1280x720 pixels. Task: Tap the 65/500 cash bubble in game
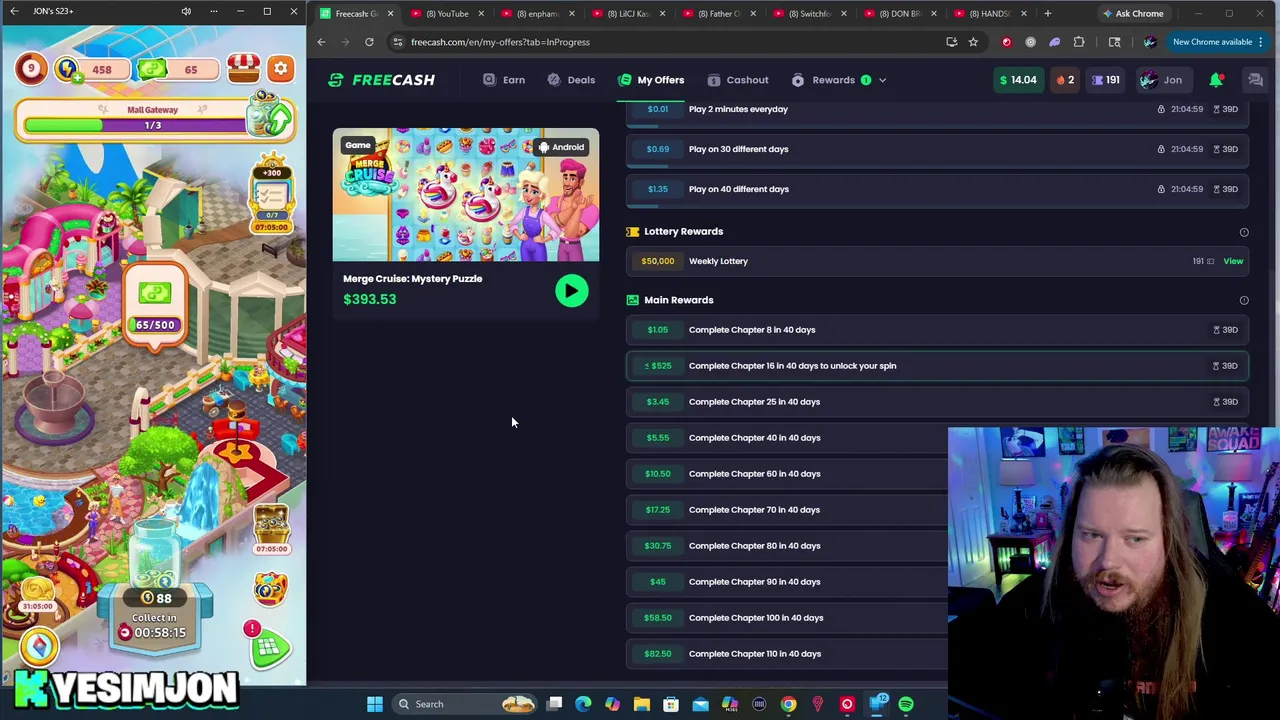point(155,306)
